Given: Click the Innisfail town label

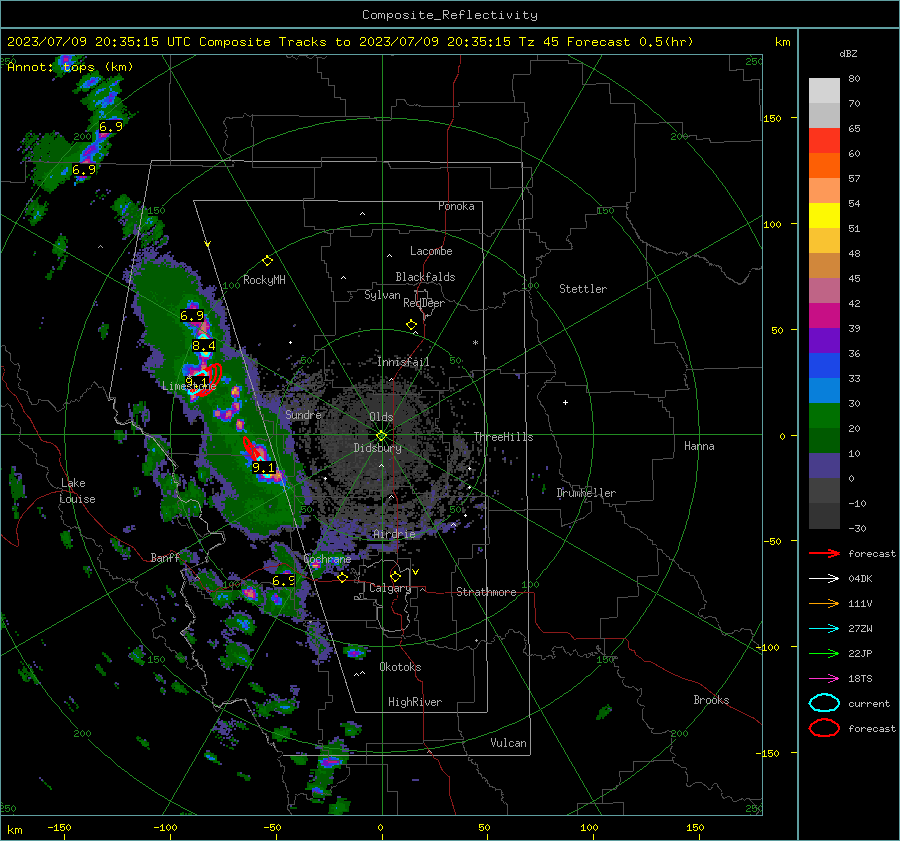Looking at the screenshot, I should [403, 362].
